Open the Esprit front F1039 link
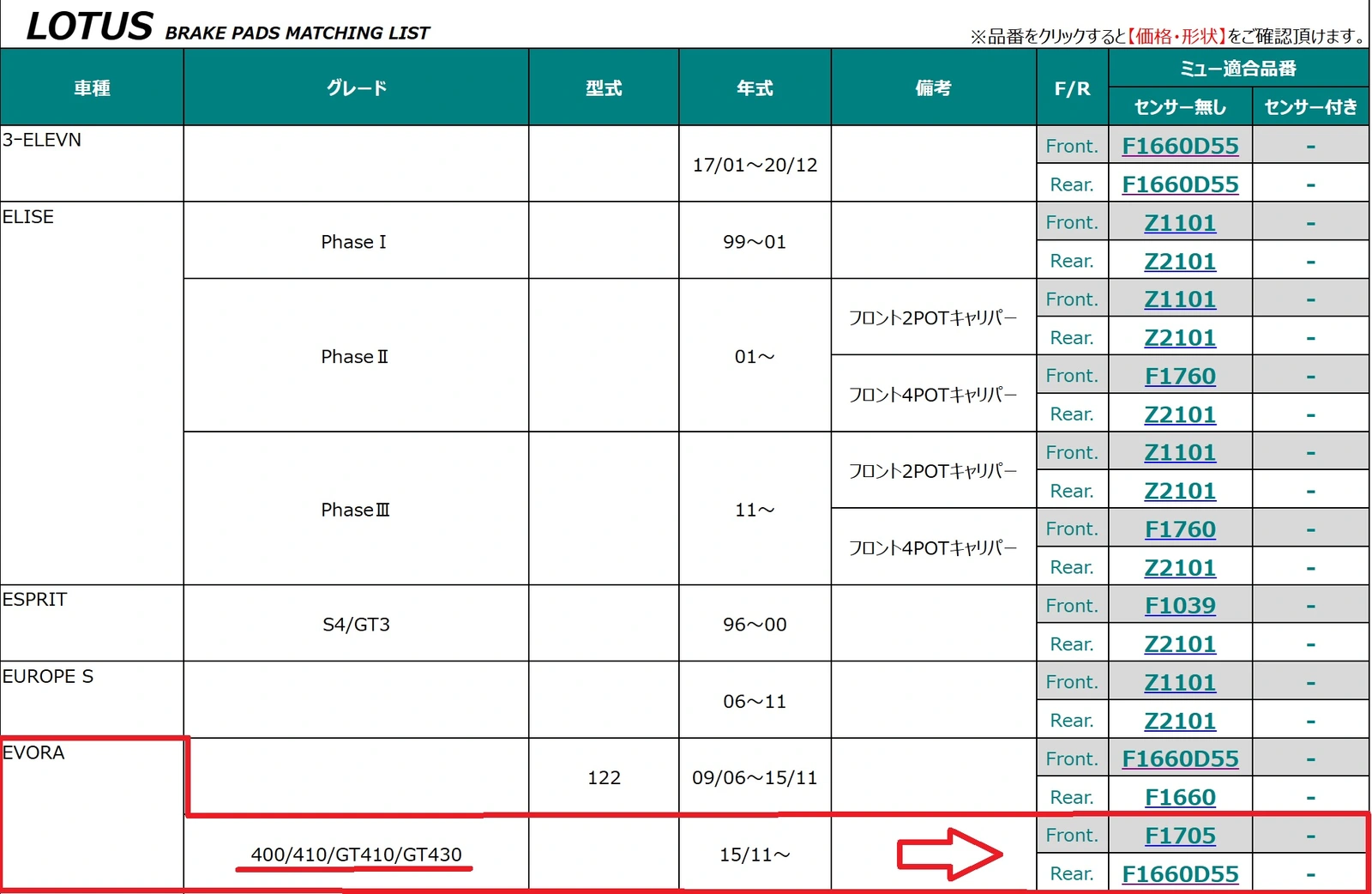This screenshot has height=894, width=1372. click(1180, 606)
